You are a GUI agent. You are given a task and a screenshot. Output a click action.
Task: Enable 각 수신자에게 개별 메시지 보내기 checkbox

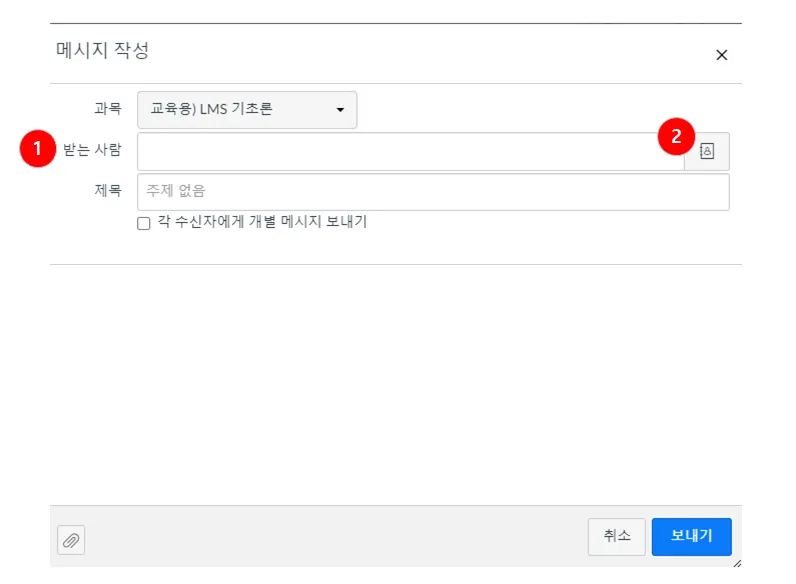144,224
